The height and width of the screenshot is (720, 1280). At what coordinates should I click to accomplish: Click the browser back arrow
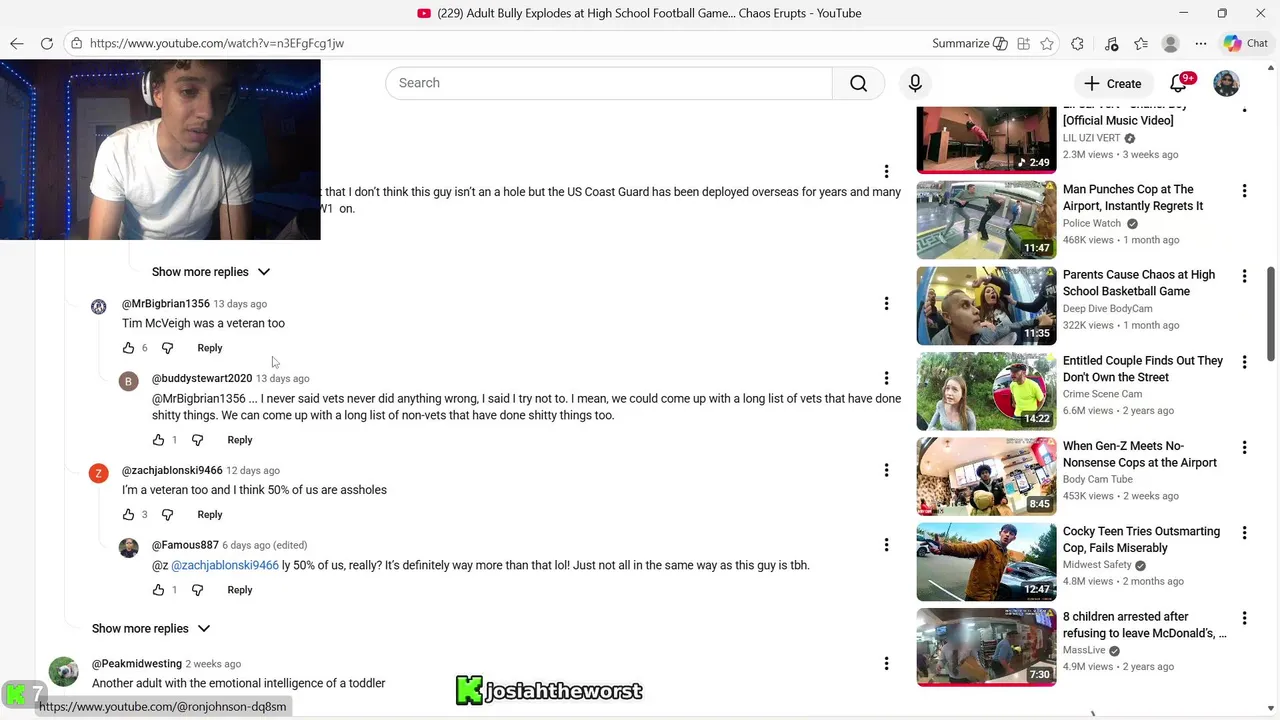point(16,43)
